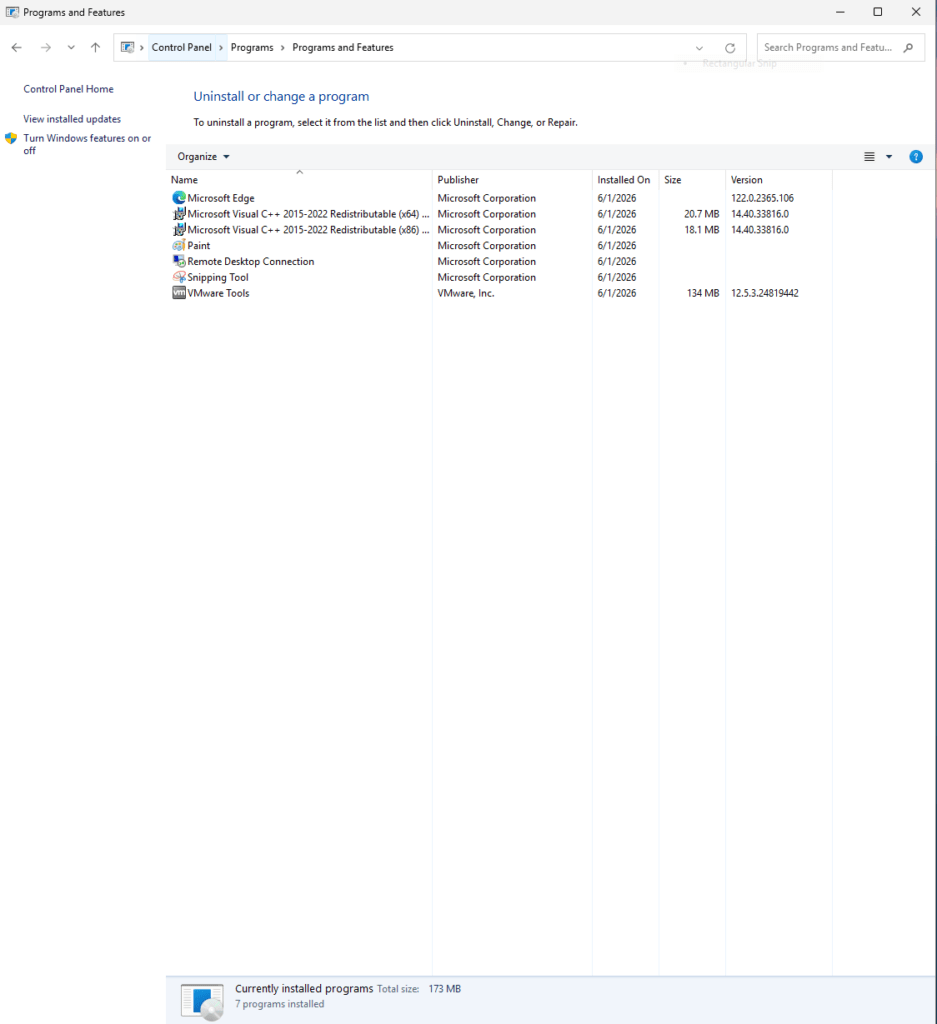
Task: Click the Visual C++ (x64) installer icon
Action: (179, 214)
